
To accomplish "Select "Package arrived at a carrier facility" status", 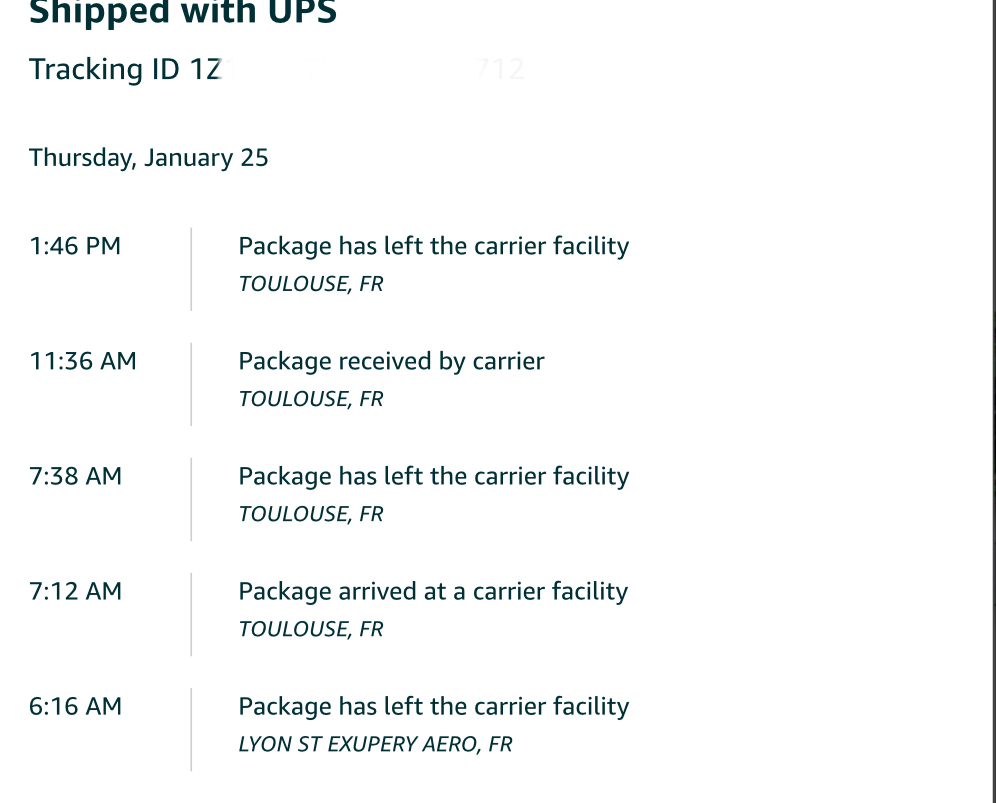I will coord(432,591).
